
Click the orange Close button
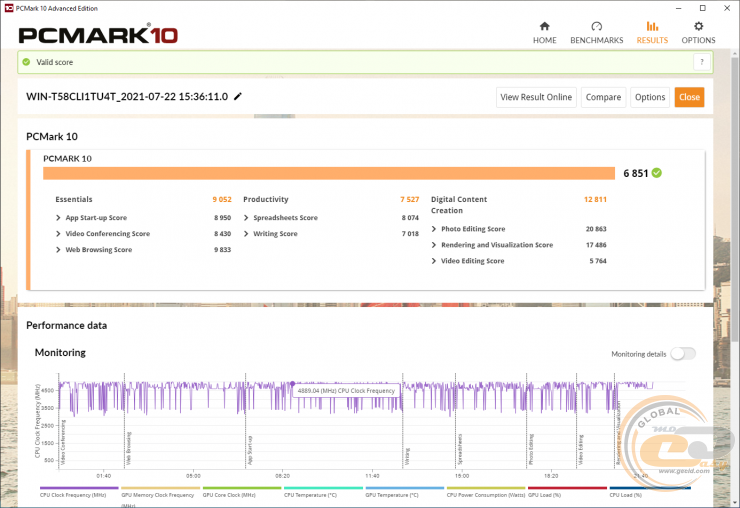coord(690,97)
